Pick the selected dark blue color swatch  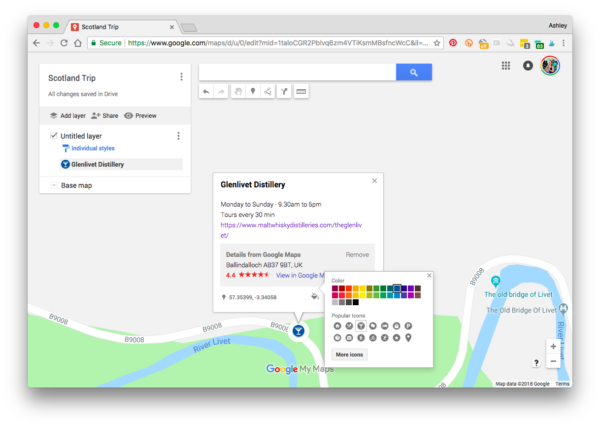[x=397, y=288]
